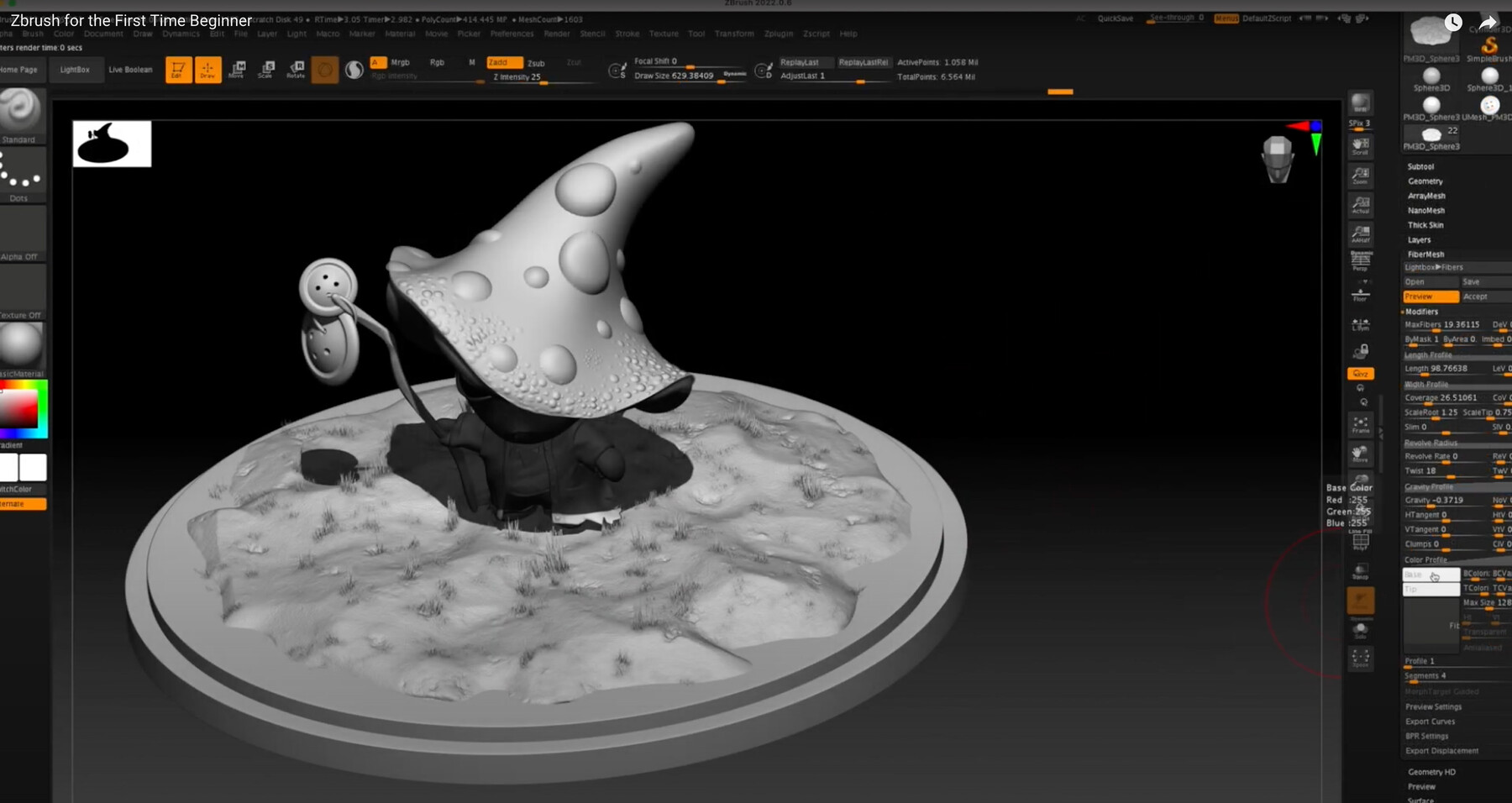Click the YouTube Watch Later clock icon

point(1452,23)
